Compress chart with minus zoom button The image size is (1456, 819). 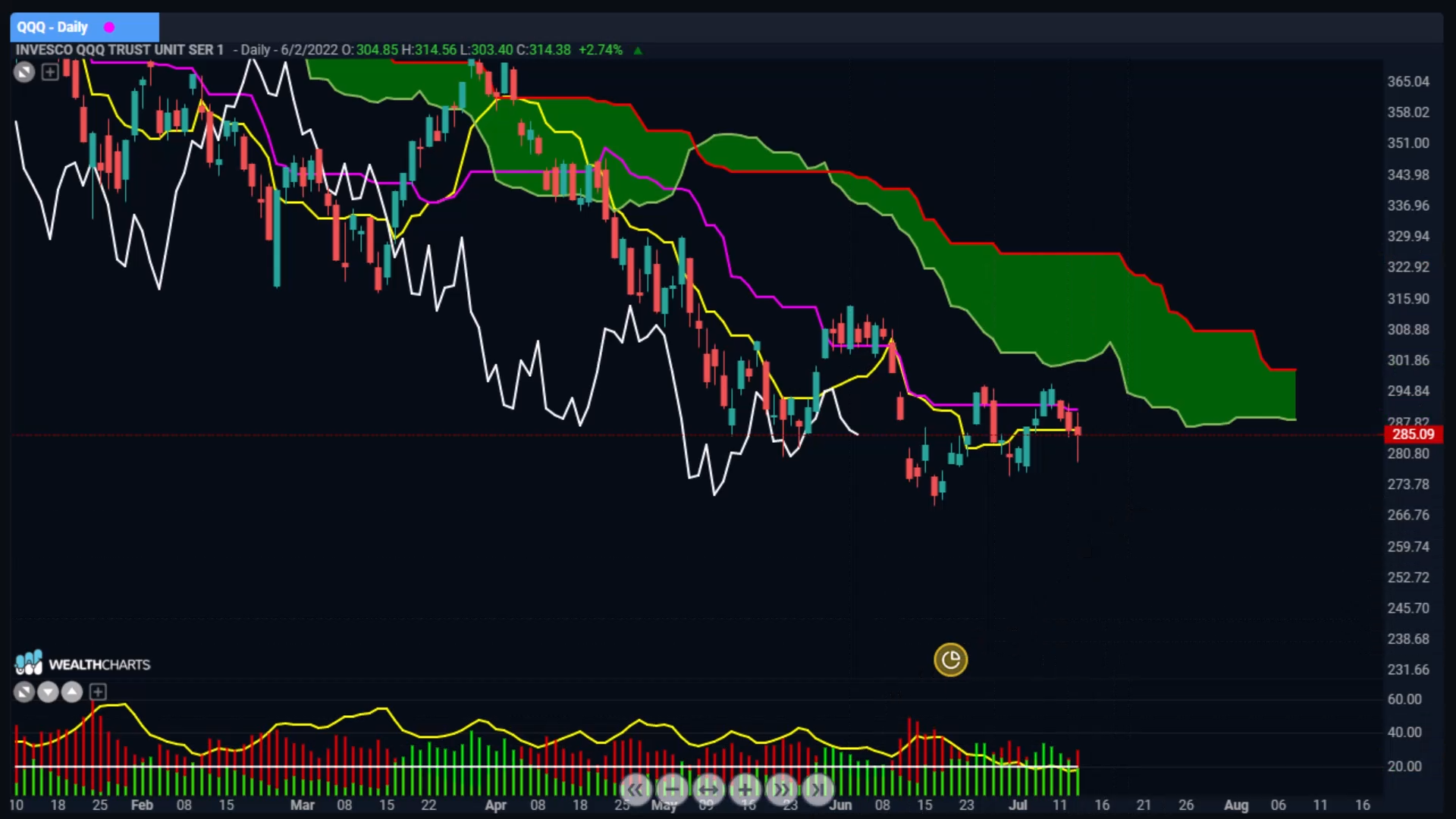[671, 789]
